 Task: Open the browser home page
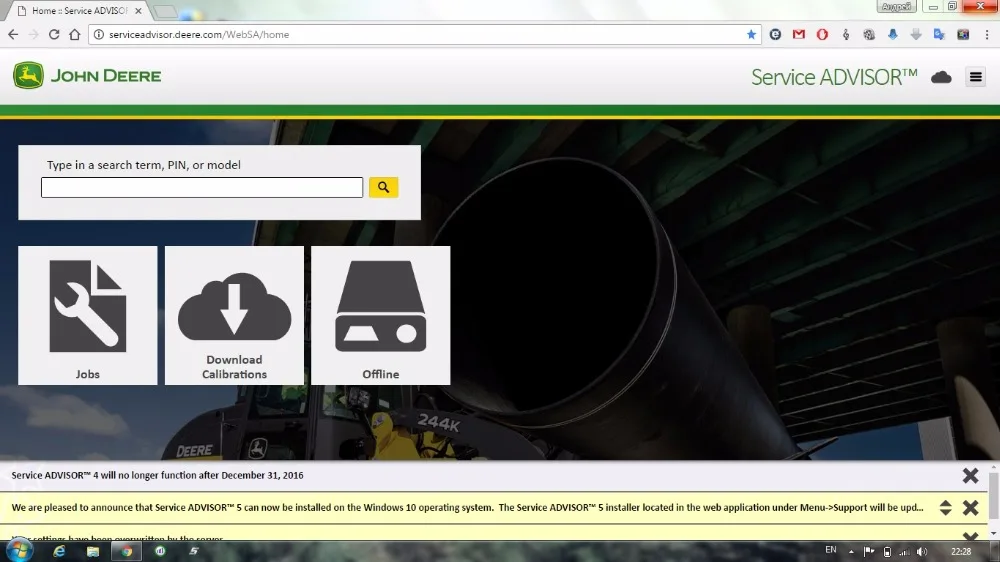75,34
